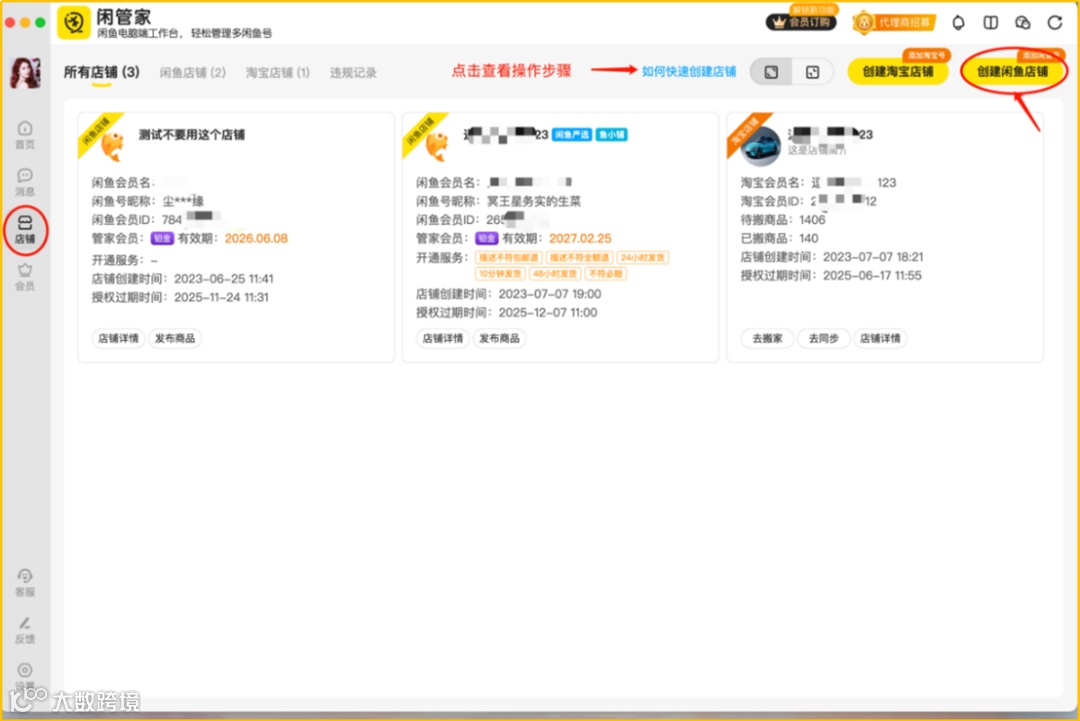Click the 铂金 badge beside 2027.02.25
This screenshot has width=1080, height=721.
tap(486, 238)
